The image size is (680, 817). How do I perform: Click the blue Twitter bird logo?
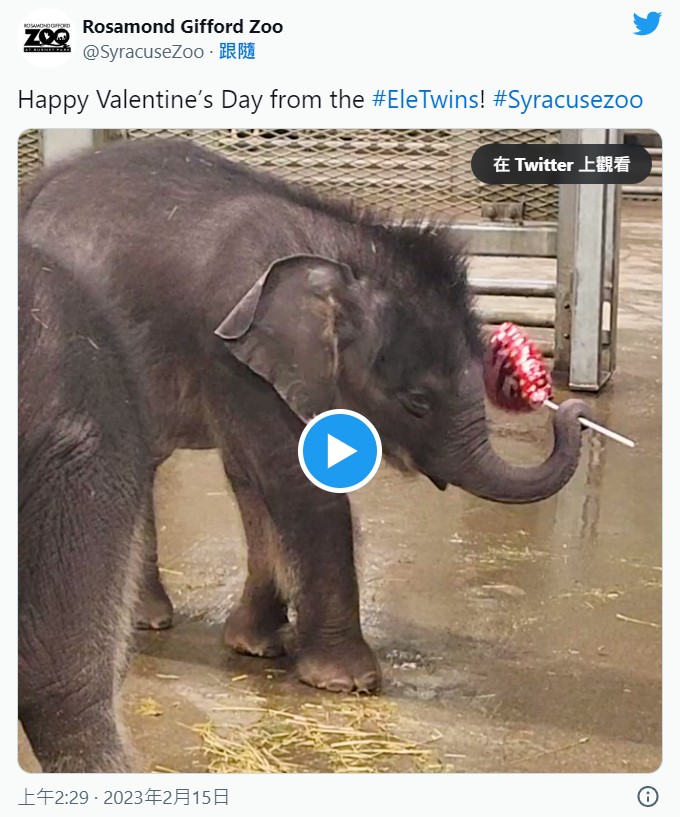tap(647, 23)
